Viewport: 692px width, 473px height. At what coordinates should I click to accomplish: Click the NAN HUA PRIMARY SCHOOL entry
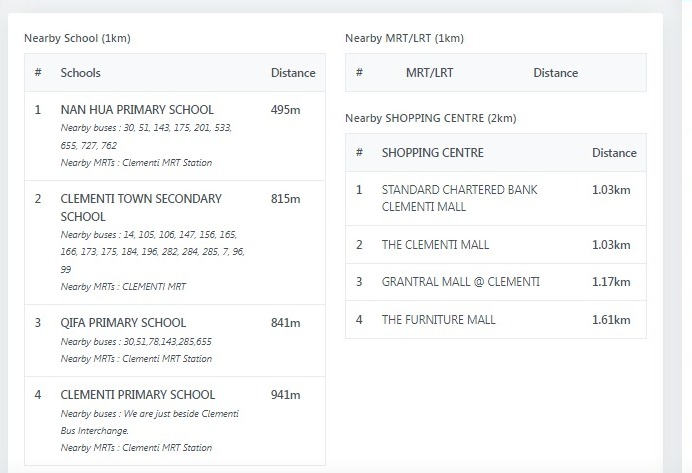click(x=137, y=110)
